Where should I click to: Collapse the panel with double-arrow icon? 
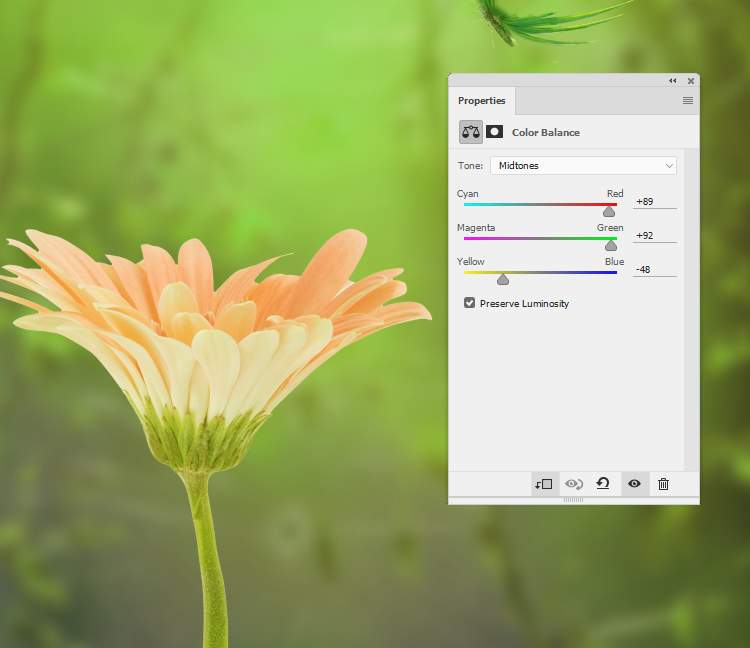(x=673, y=81)
